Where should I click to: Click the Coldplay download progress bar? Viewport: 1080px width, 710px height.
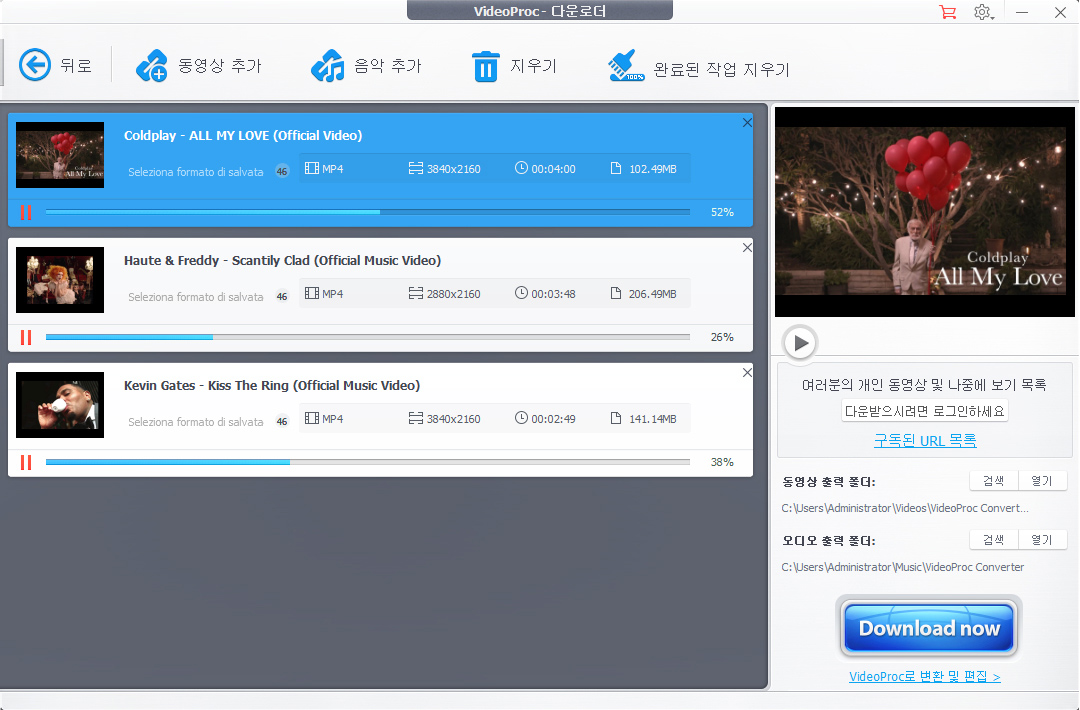point(367,212)
